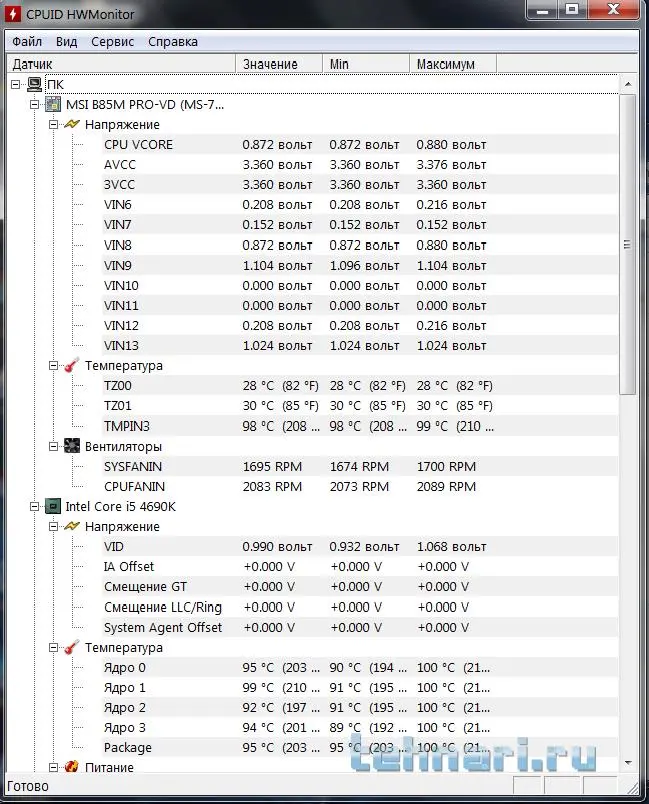Select the VIN10 row
Image resolution: width=649 pixels, height=804 pixels.
(x=359, y=285)
